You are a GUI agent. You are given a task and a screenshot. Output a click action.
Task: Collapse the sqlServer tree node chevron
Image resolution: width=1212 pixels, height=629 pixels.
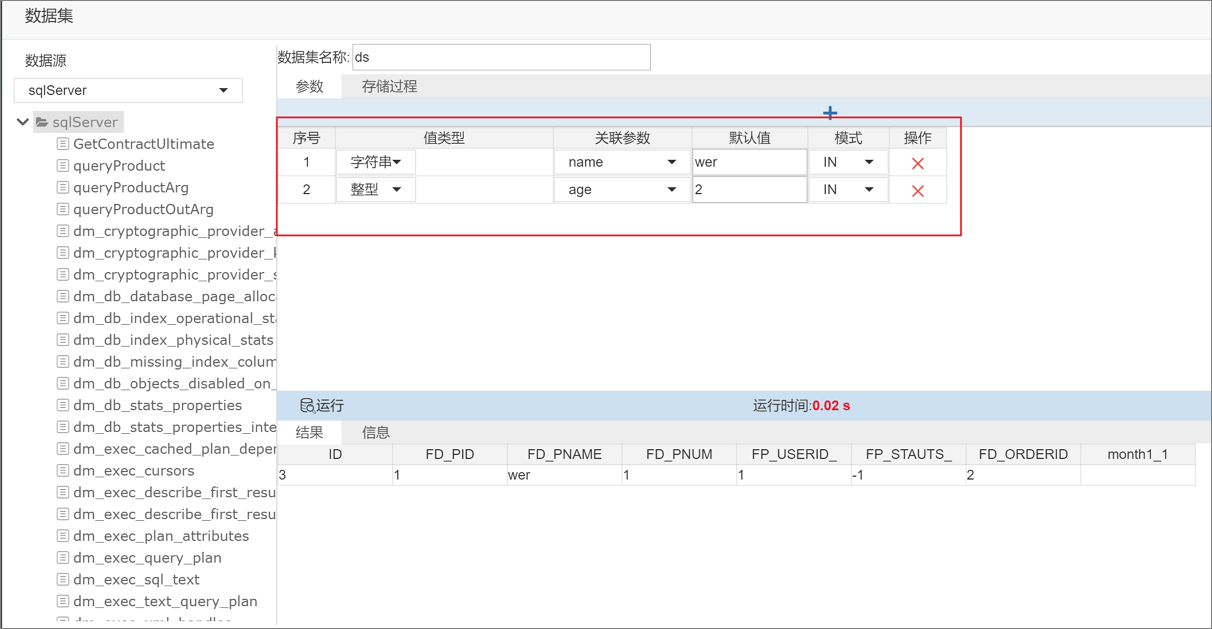pyautogui.click(x=22, y=122)
